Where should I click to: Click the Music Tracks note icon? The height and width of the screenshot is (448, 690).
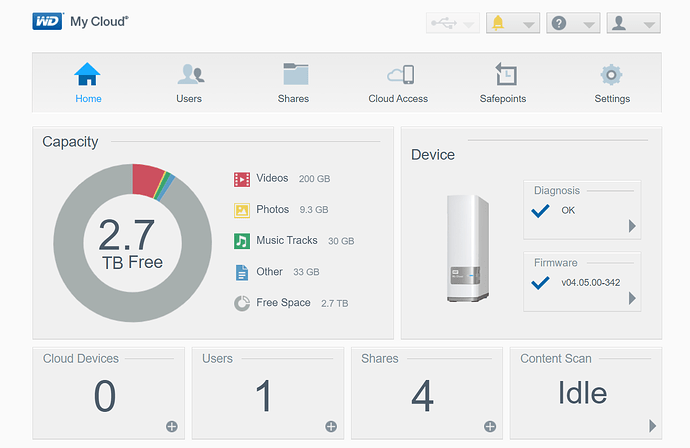242,241
